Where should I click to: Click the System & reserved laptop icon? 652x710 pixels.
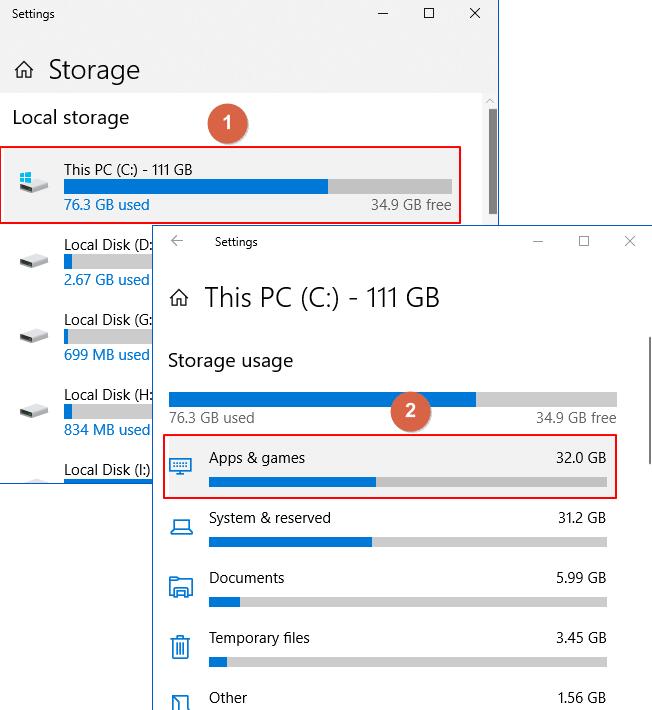tap(180, 527)
